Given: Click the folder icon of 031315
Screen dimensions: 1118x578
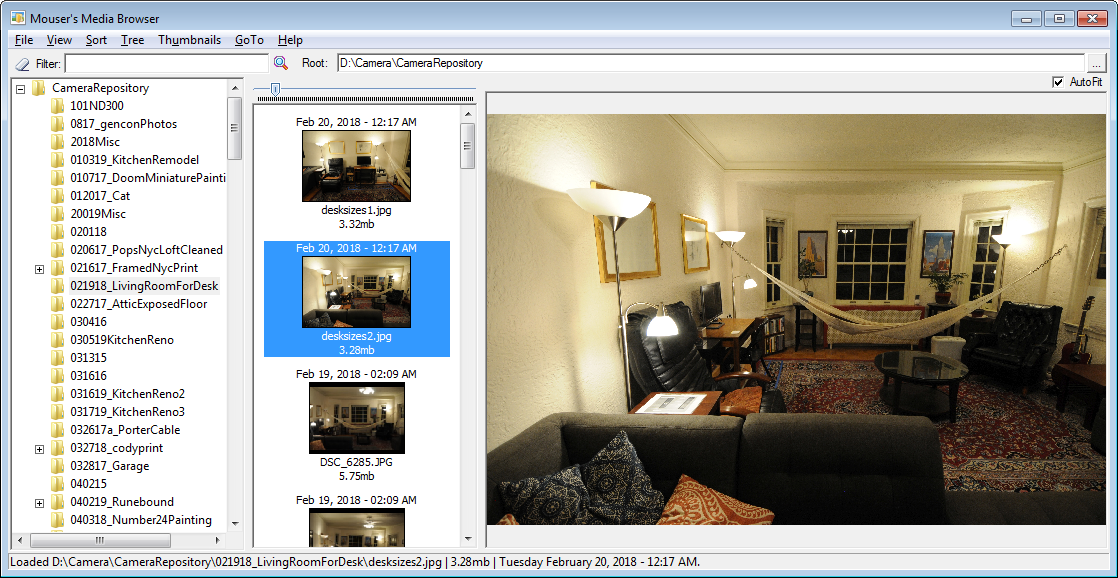Looking at the screenshot, I should [57, 358].
